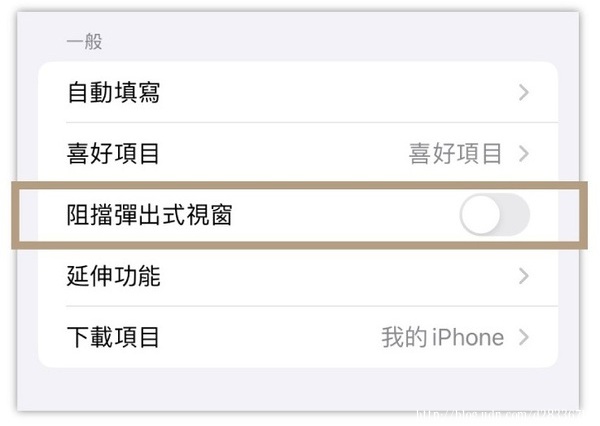
Task: Tap the chevron after 我的 iPhone
Action: point(524,337)
